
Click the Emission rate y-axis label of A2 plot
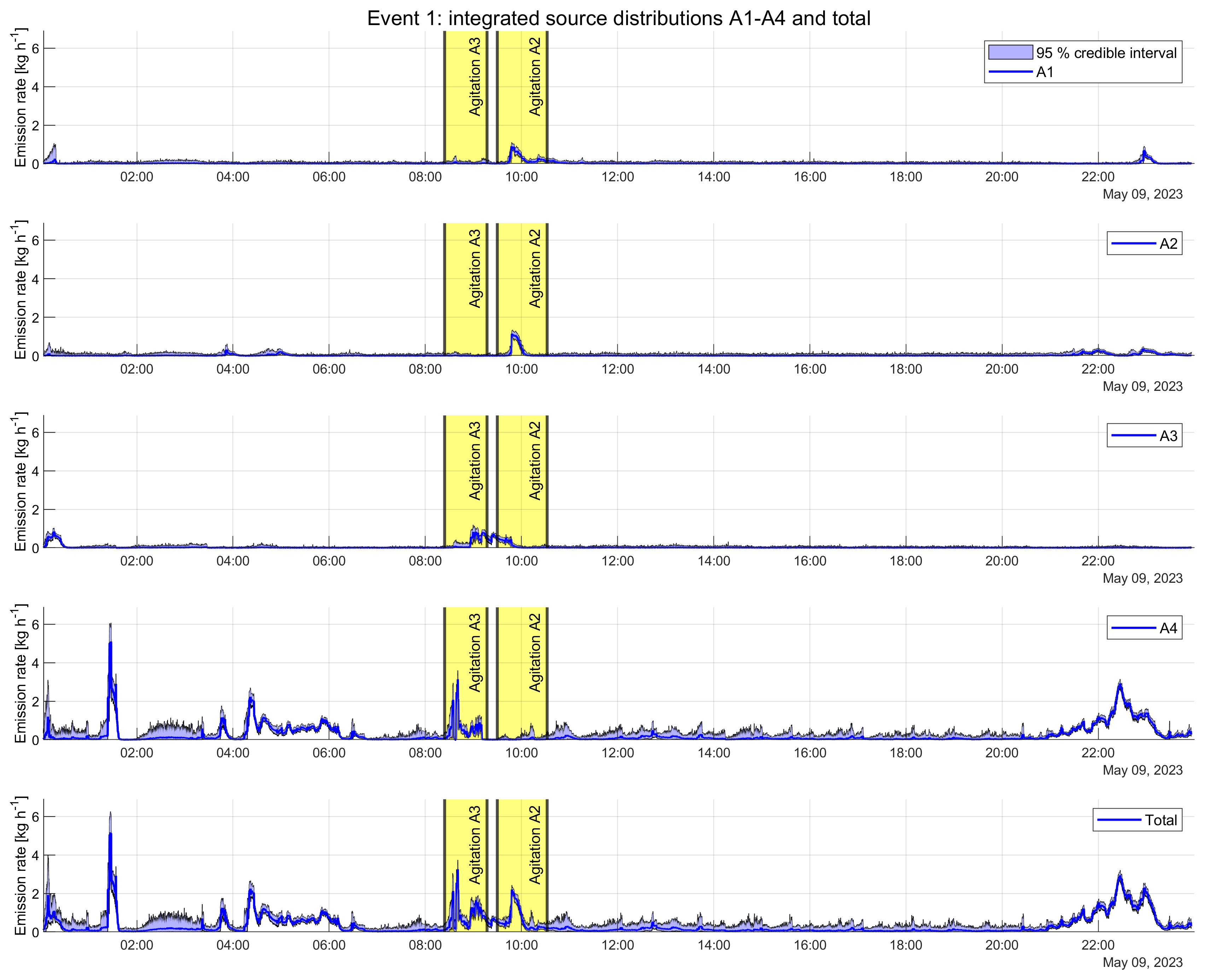click(x=20, y=290)
